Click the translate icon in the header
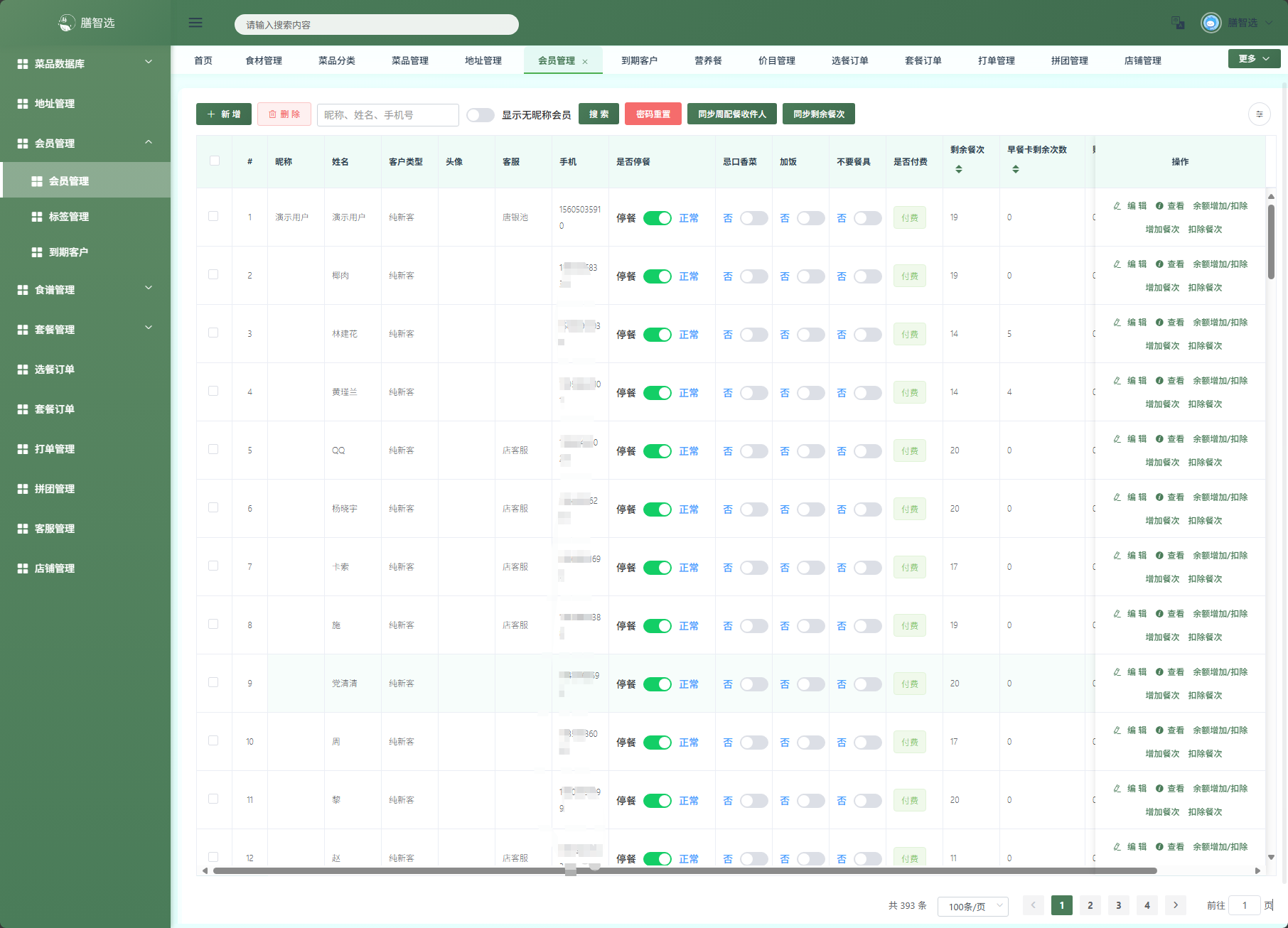The image size is (1288, 928). coord(1178,23)
